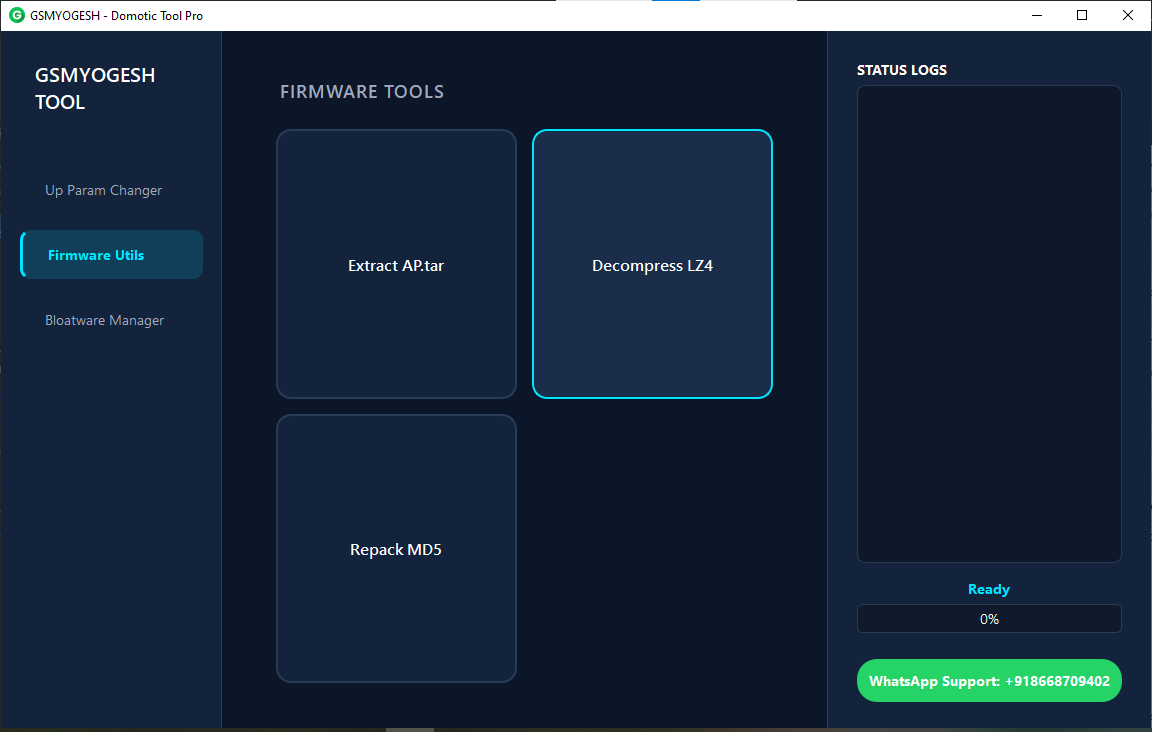Contact WhatsApp Support via the green button
Image resolution: width=1152 pixels, height=732 pixels.
(x=988, y=680)
